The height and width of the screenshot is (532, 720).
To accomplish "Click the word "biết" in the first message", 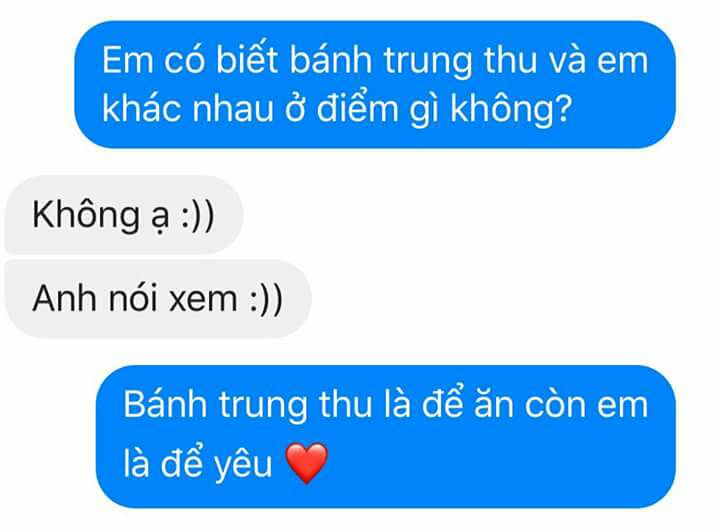I will coord(247,60).
